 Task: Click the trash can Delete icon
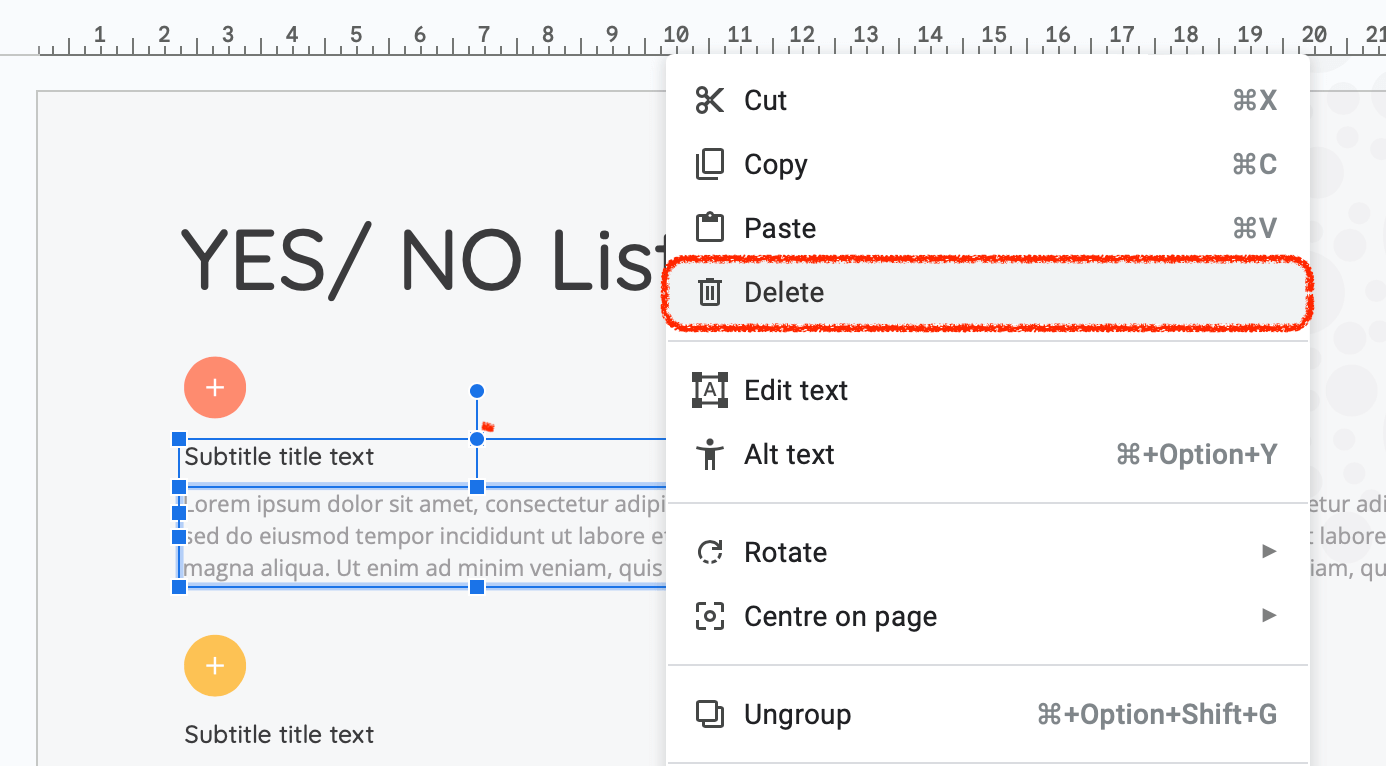pos(709,292)
